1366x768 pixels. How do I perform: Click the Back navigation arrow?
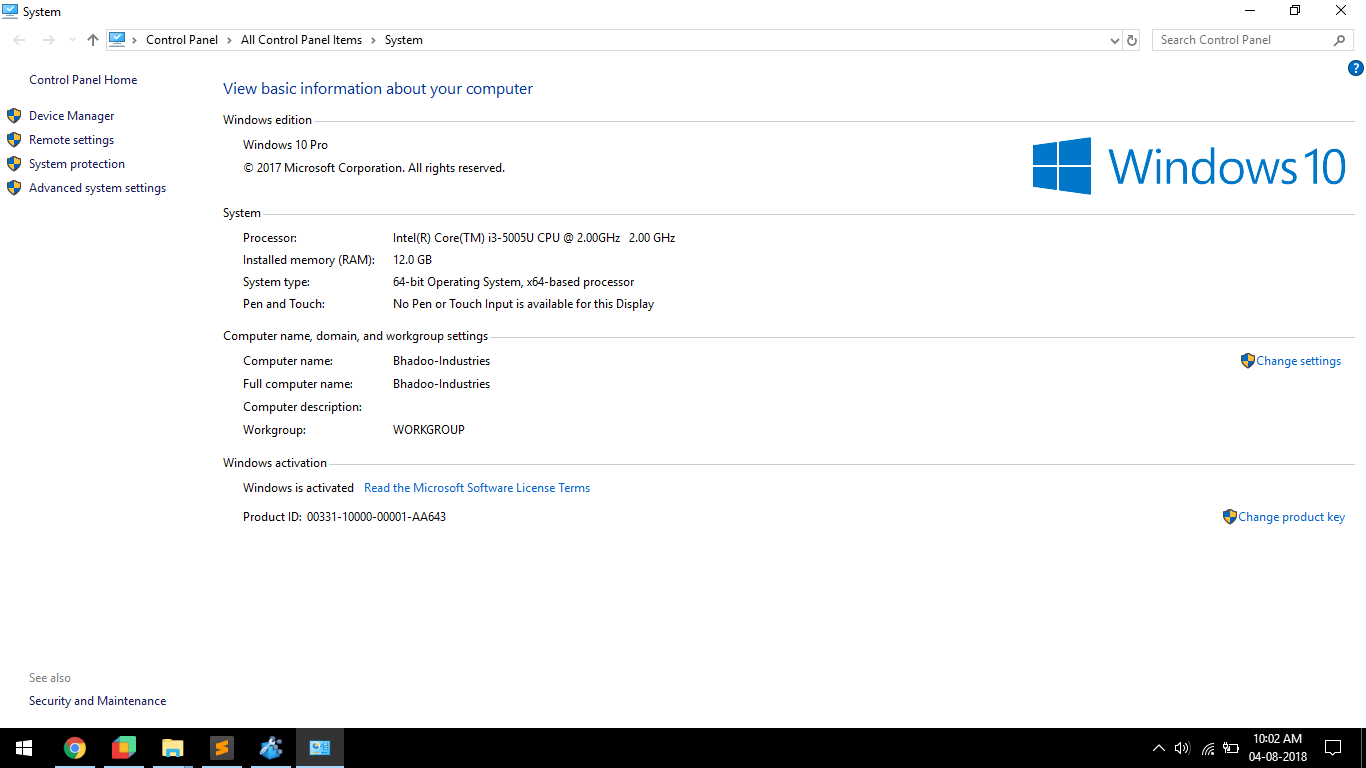(x=20, y=40)
